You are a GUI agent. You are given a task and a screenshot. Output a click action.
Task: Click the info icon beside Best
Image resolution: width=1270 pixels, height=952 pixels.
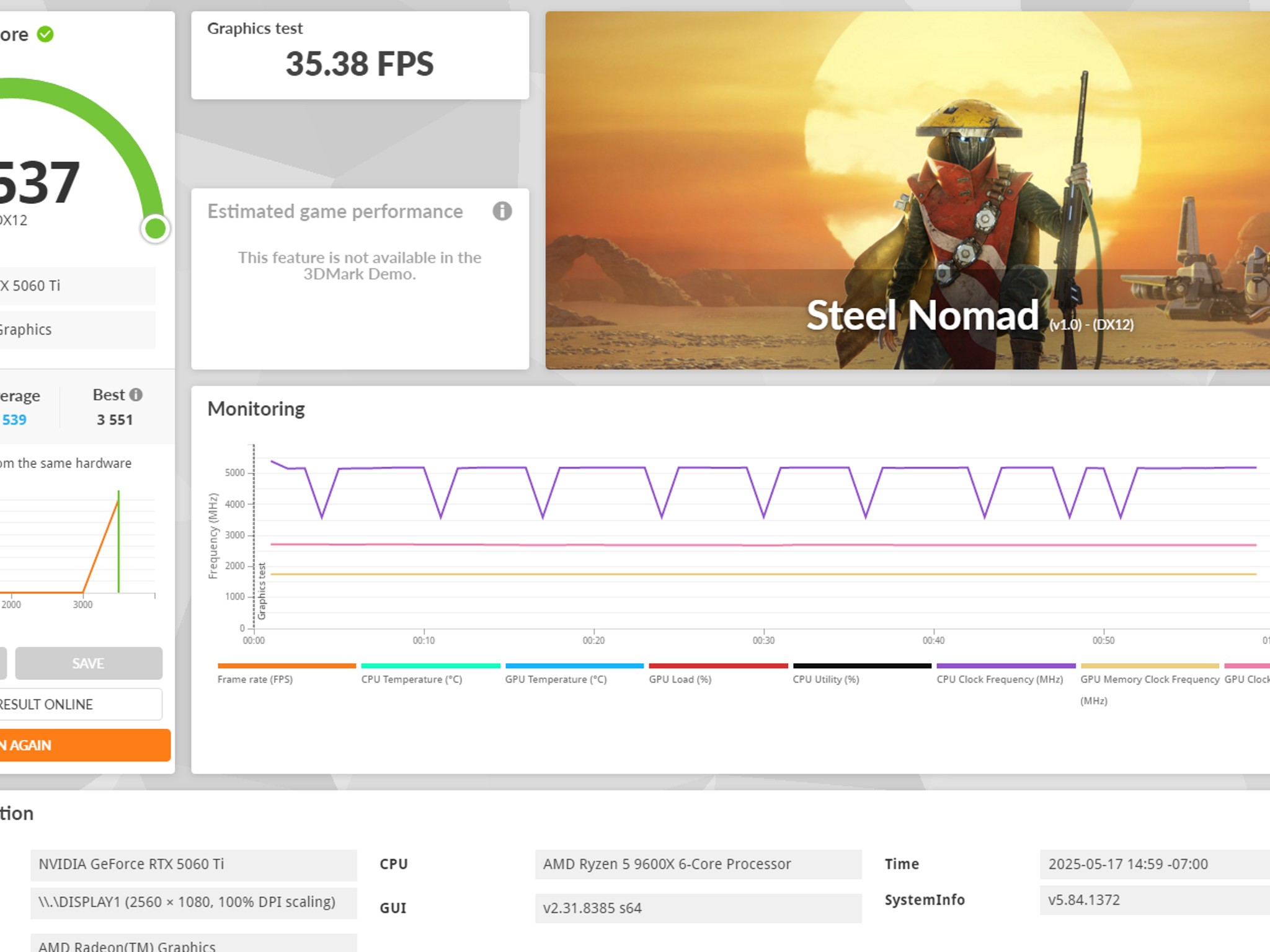tap(136, 395)
